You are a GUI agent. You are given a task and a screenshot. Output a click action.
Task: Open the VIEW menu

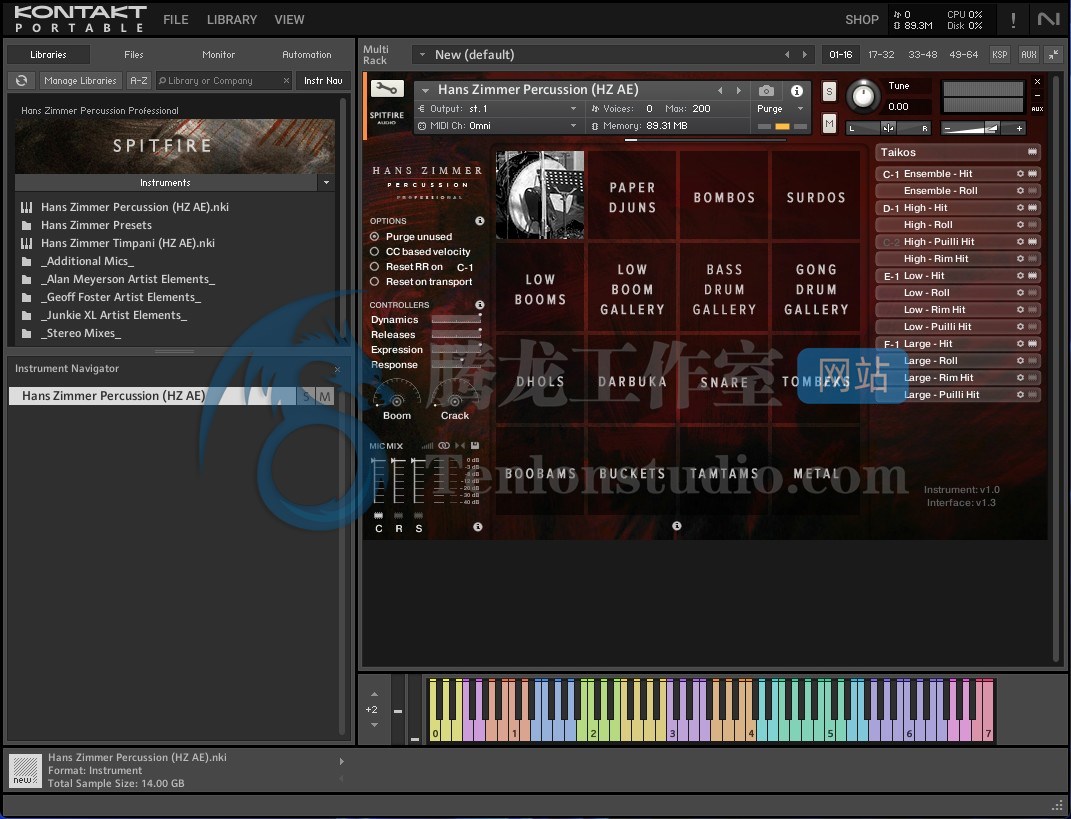click(290, 20)
